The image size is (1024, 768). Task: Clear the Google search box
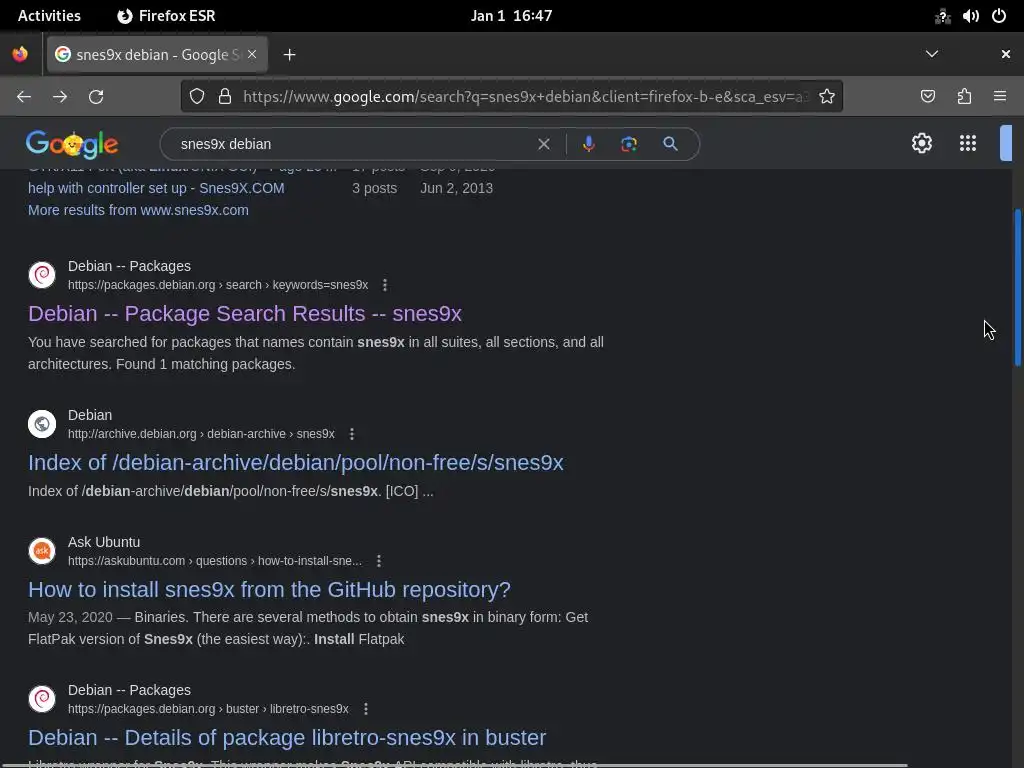[543, 144]
